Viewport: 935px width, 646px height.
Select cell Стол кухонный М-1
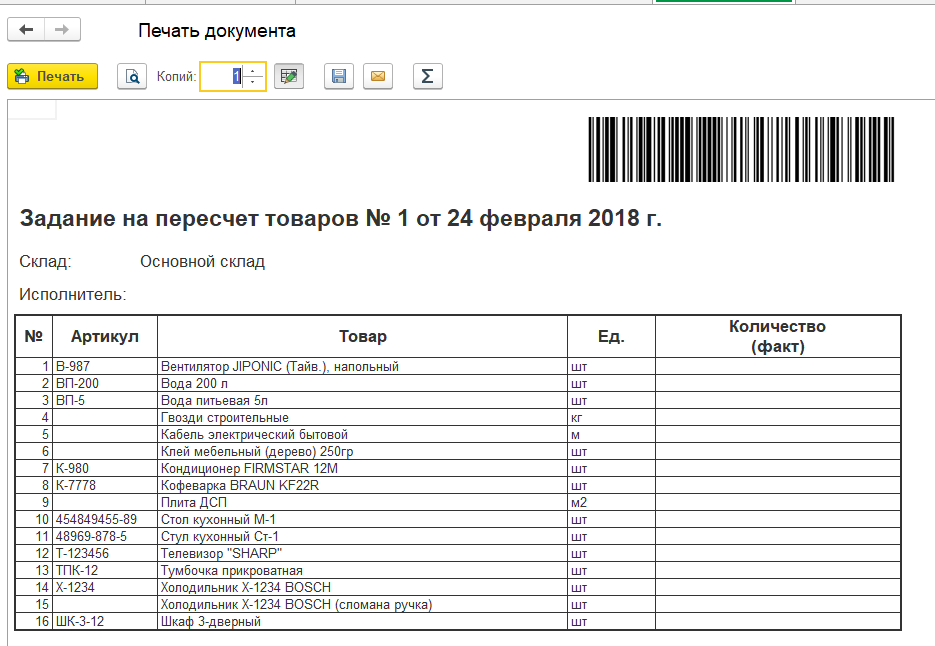363,520
